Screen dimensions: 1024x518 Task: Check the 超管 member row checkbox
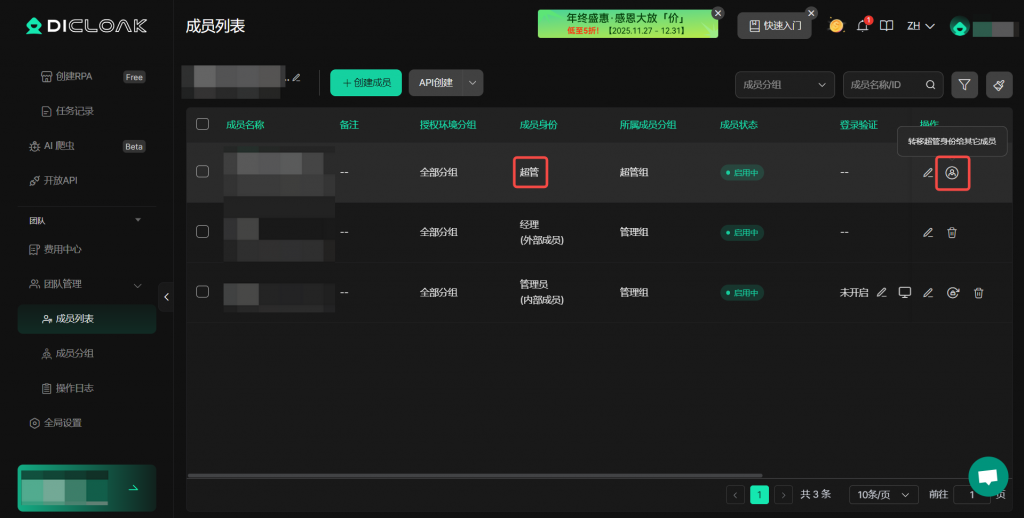click(203, 172)
